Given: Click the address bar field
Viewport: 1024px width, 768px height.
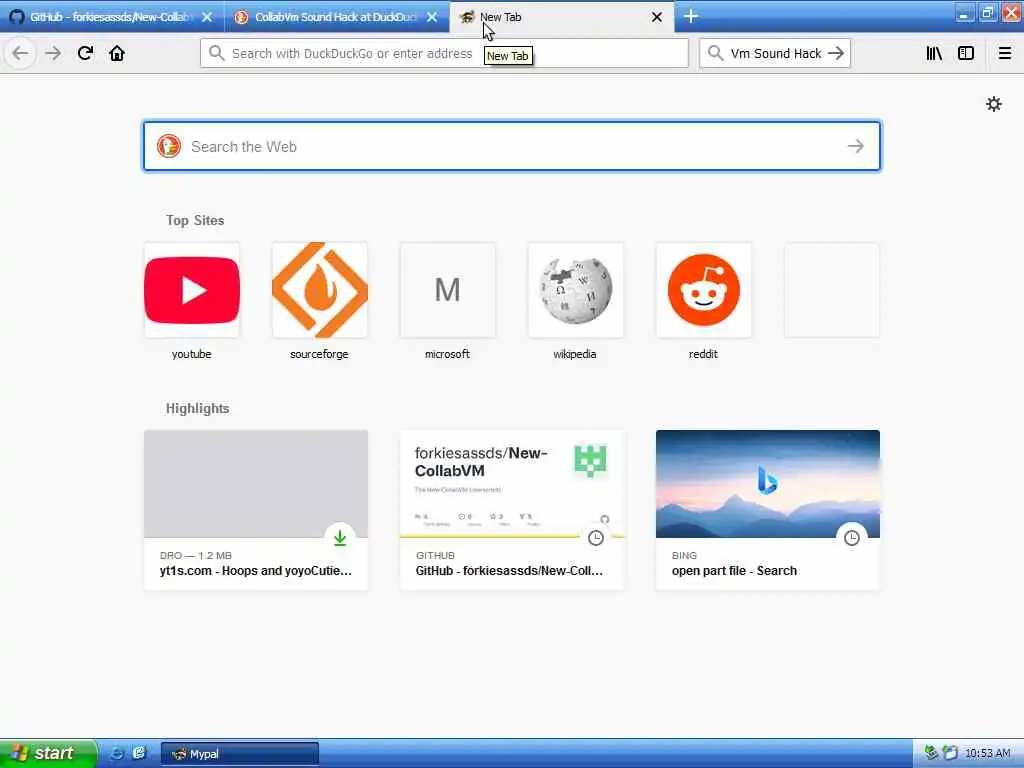Looking at the screenshot, I should [x=444, y=54].
